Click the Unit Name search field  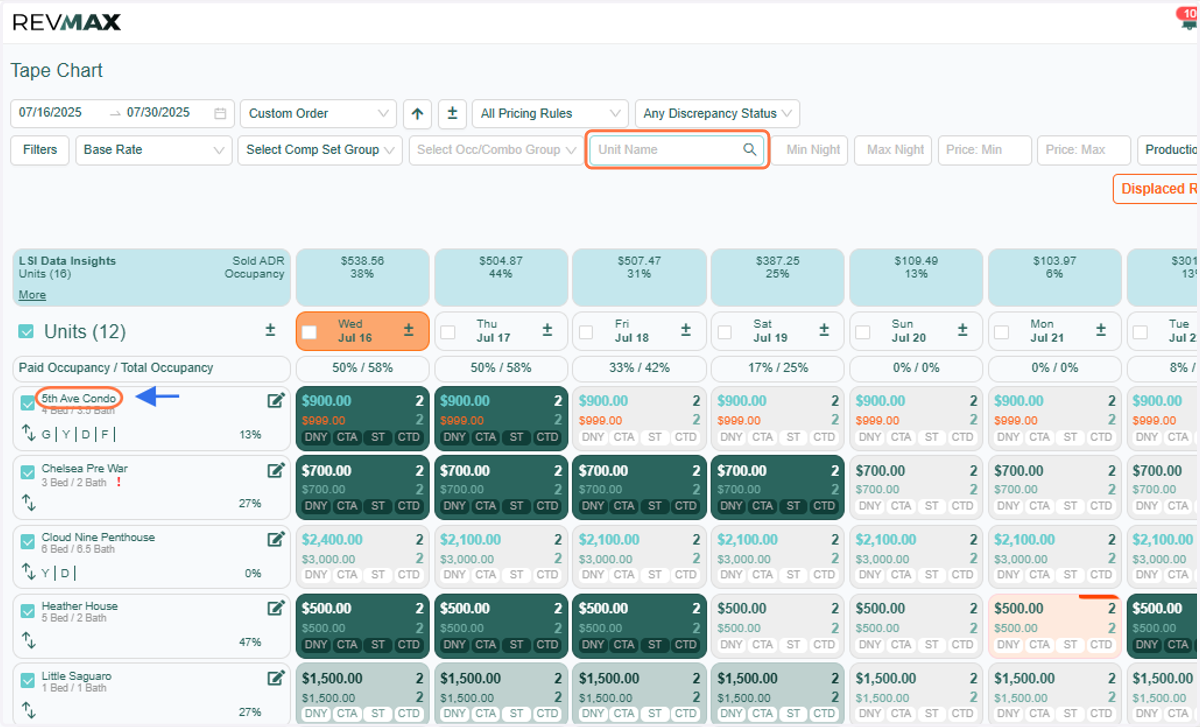coord(677,150)
